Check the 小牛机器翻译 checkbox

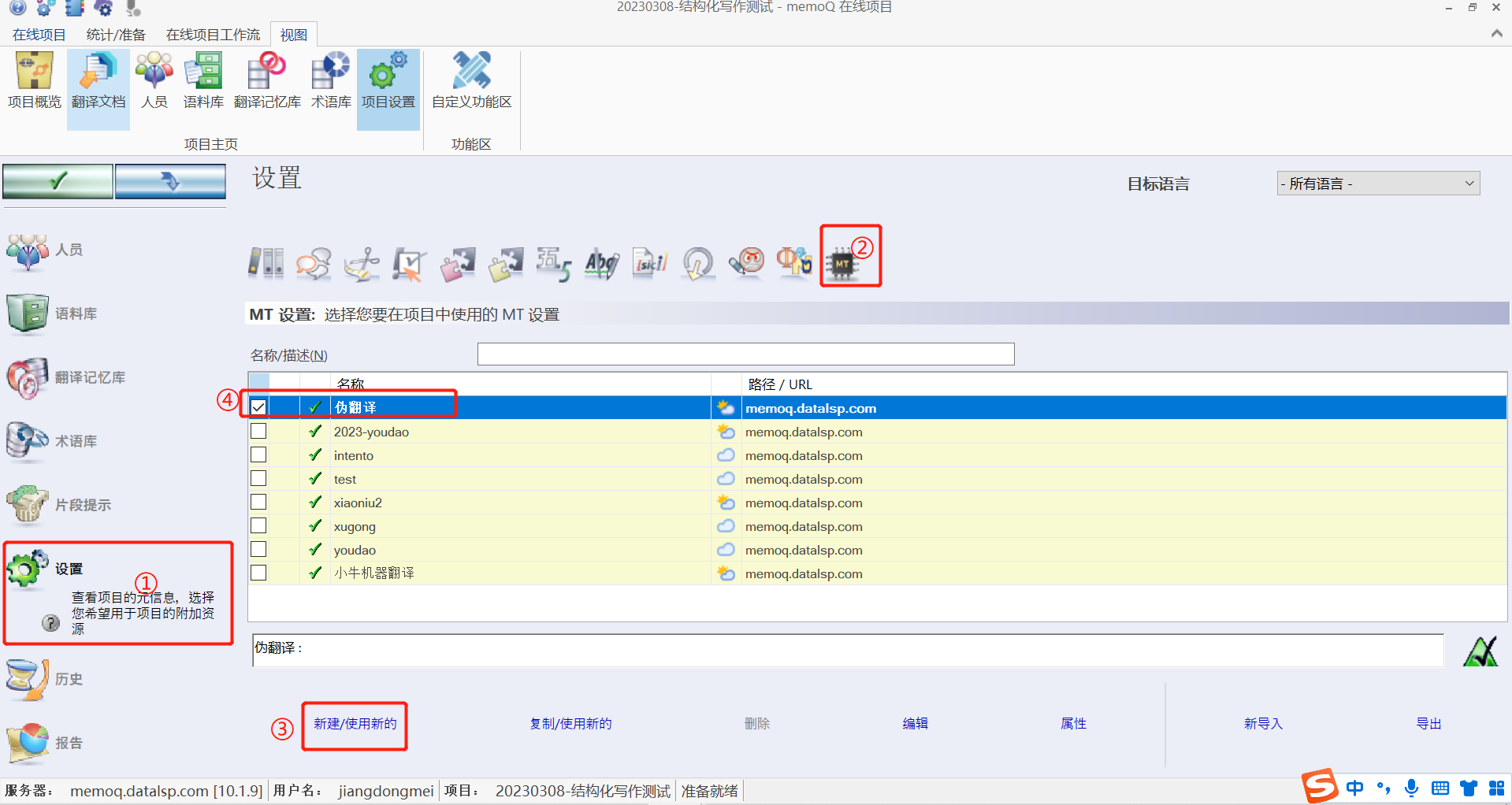(258, 573)
